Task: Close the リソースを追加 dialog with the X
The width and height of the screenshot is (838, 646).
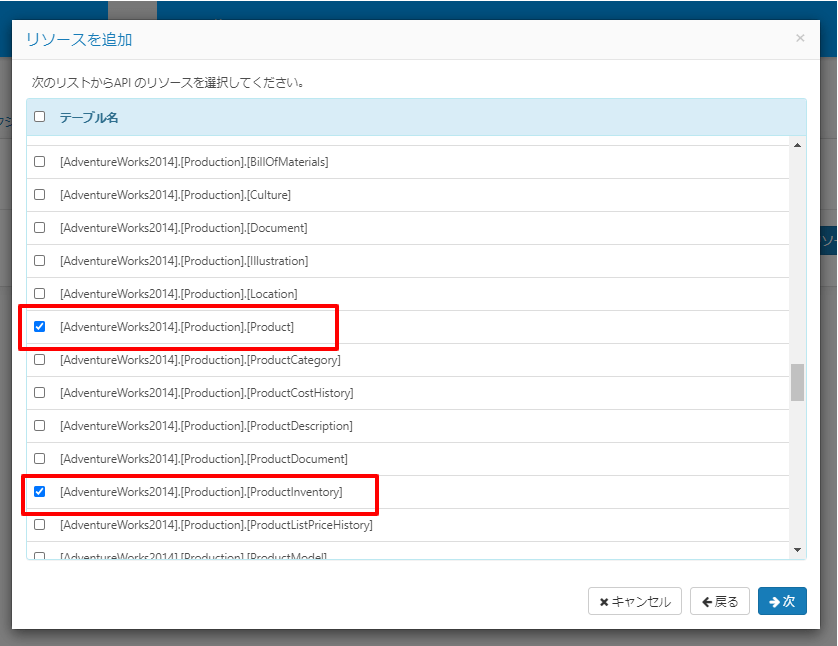Action: coord(800,38)
